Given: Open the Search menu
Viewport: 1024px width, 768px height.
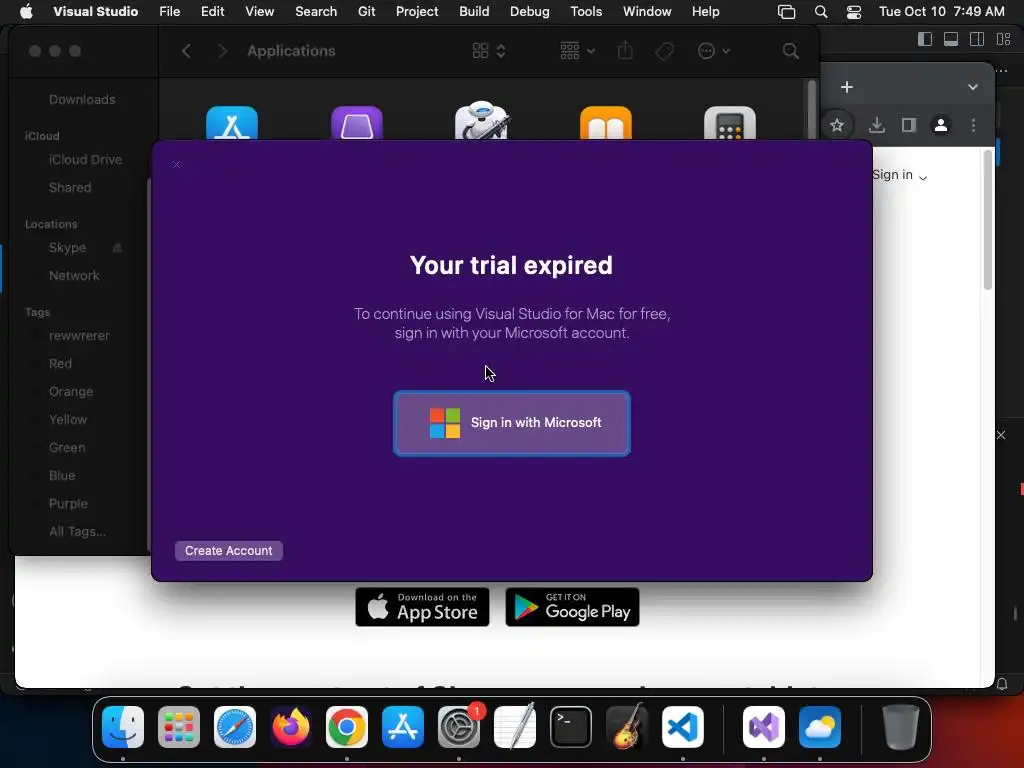Looking at the screenshot, I should (316, 12).
